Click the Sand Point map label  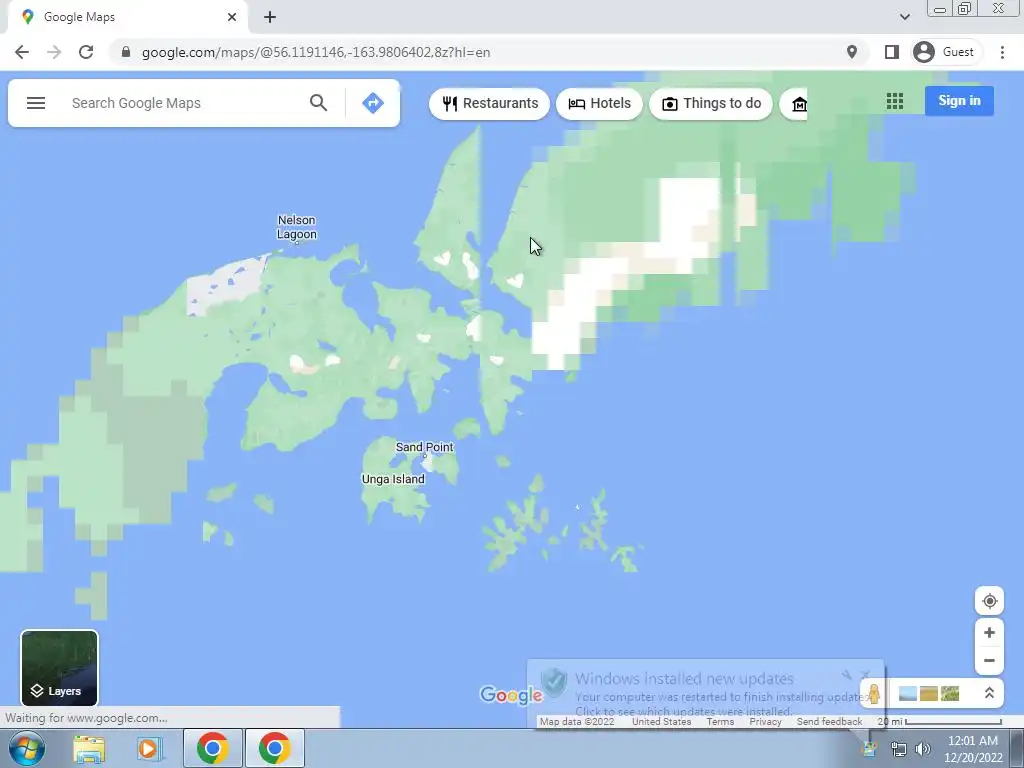pyautogui.click(x=424, y=447)
